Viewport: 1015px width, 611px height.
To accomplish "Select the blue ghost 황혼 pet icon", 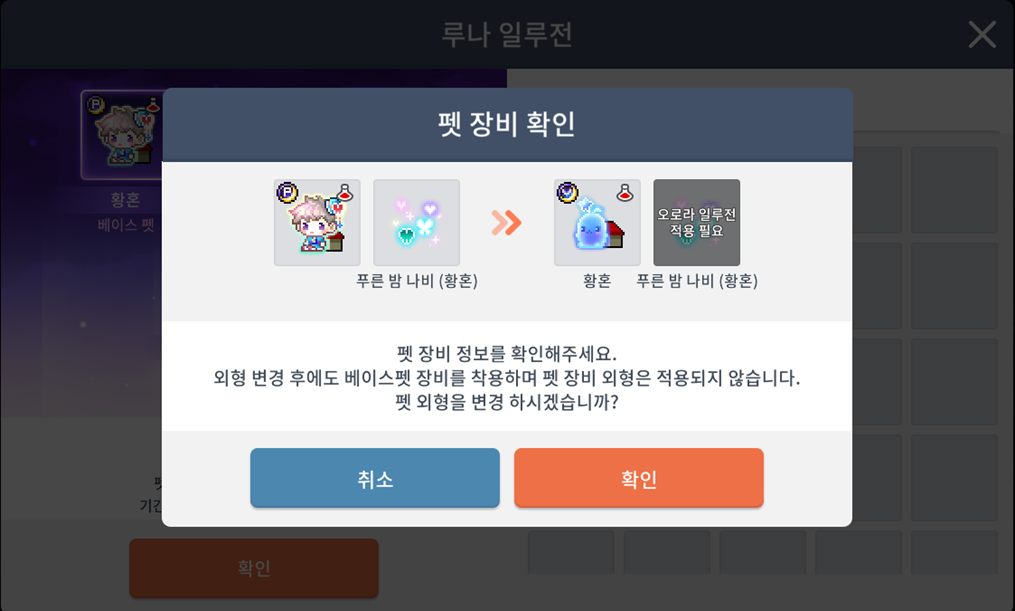I will coord(597,223).
